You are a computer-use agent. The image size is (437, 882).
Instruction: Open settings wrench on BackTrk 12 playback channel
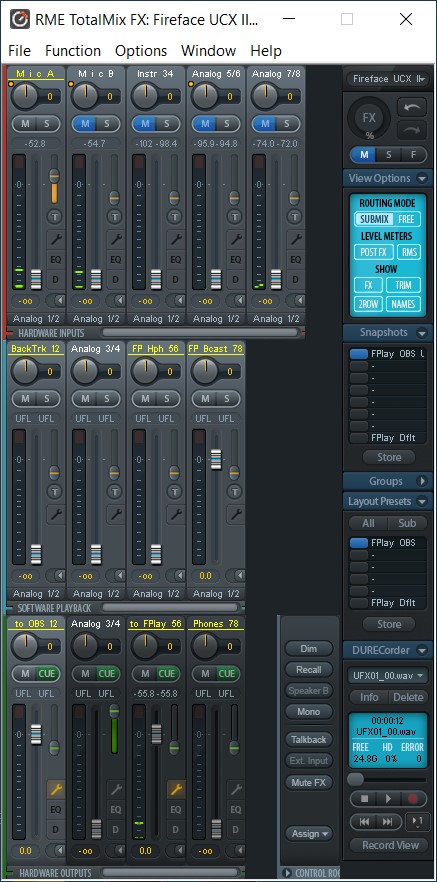(55, 514)
